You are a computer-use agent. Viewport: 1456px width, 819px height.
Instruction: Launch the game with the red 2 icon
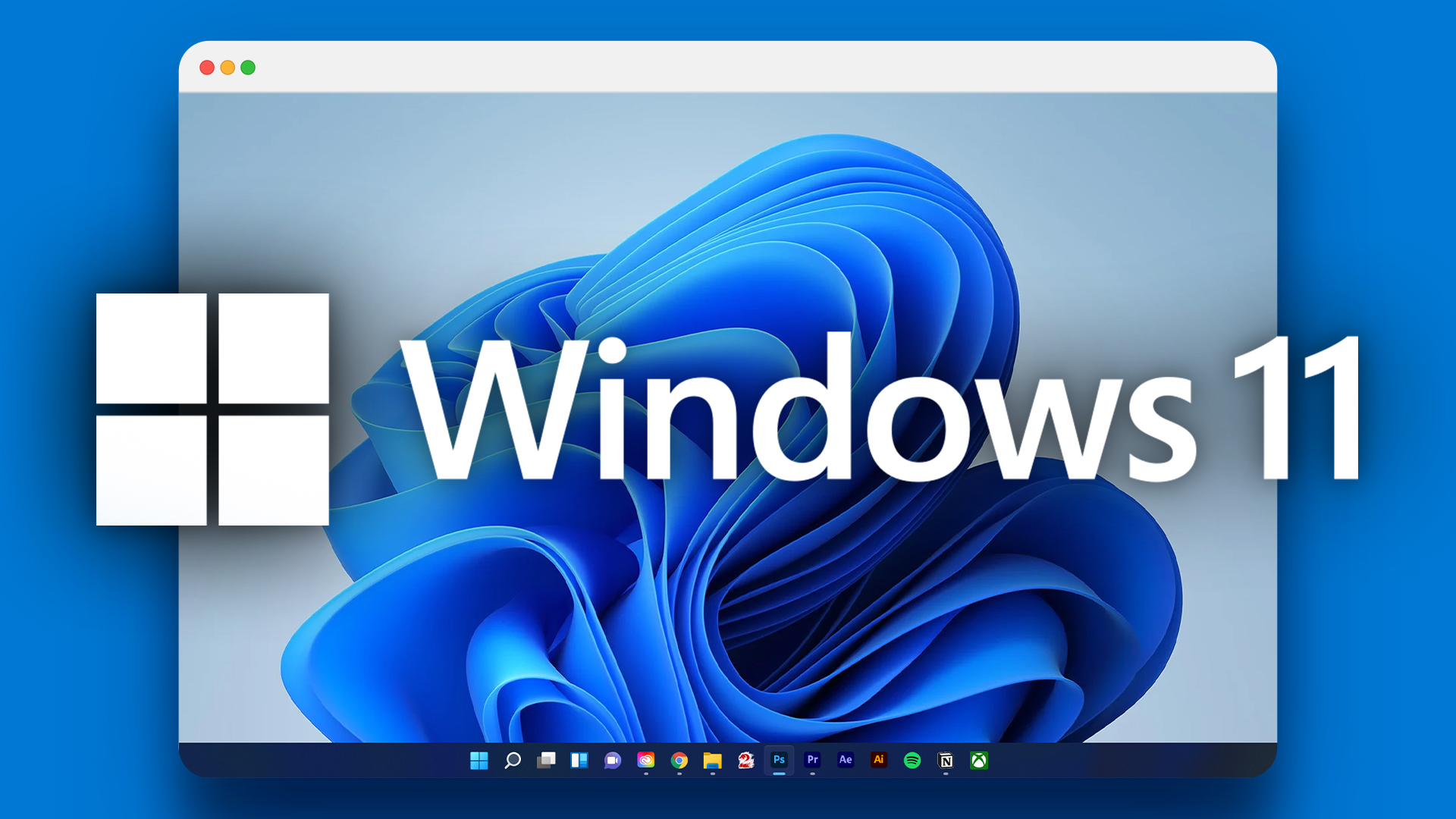[x=746, y=761]
